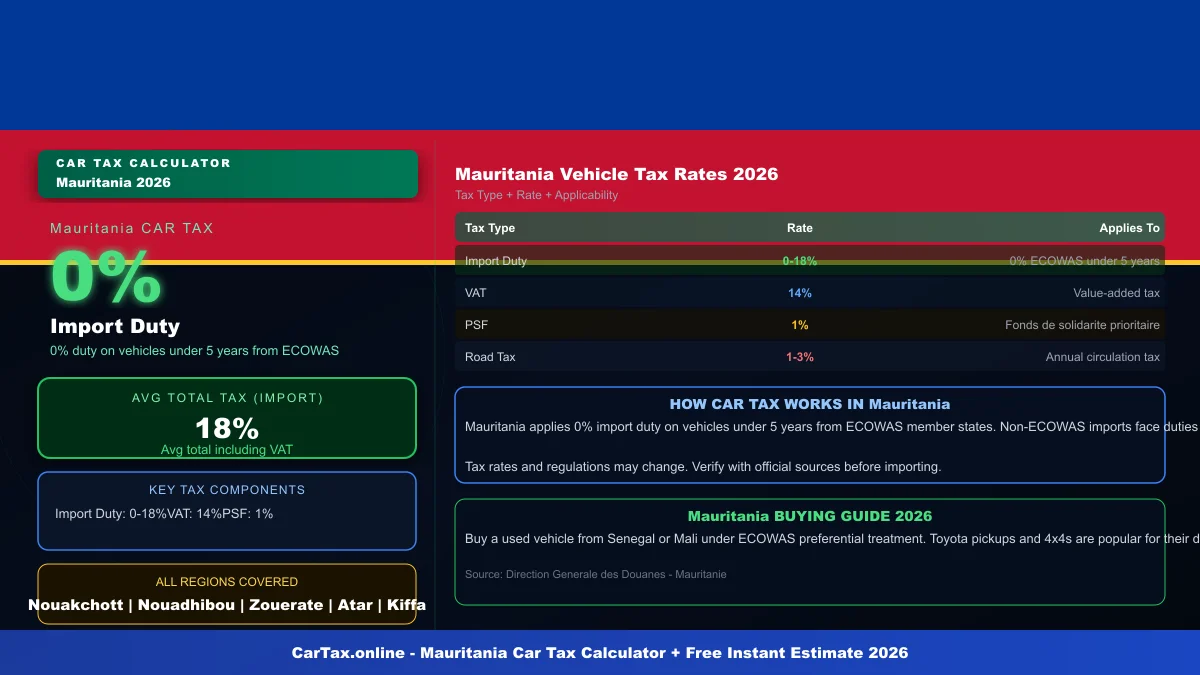Select the 'Road Tax' row label

(x=490, y=357)
